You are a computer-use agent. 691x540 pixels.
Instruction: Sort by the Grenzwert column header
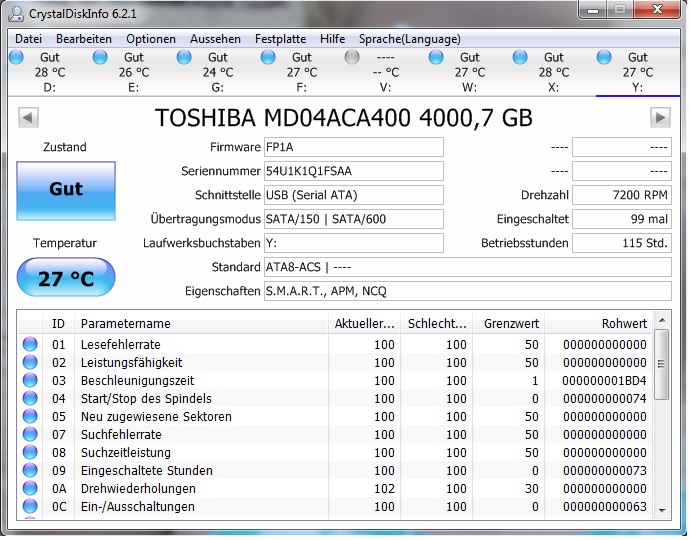tap(509, 324)
